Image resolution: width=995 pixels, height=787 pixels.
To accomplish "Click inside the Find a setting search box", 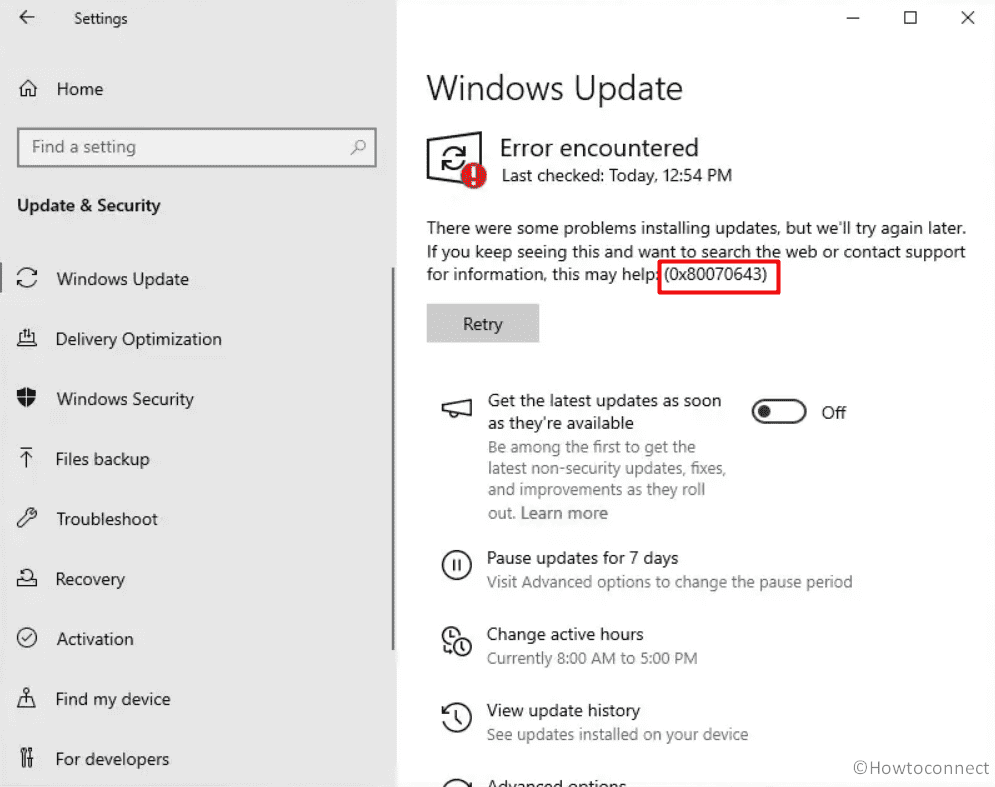I will 196,147.
